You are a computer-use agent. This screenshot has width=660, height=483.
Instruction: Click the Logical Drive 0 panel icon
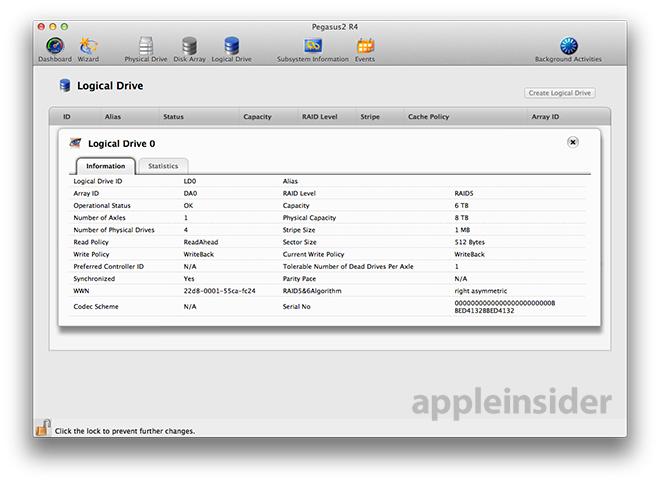point(75,143)
